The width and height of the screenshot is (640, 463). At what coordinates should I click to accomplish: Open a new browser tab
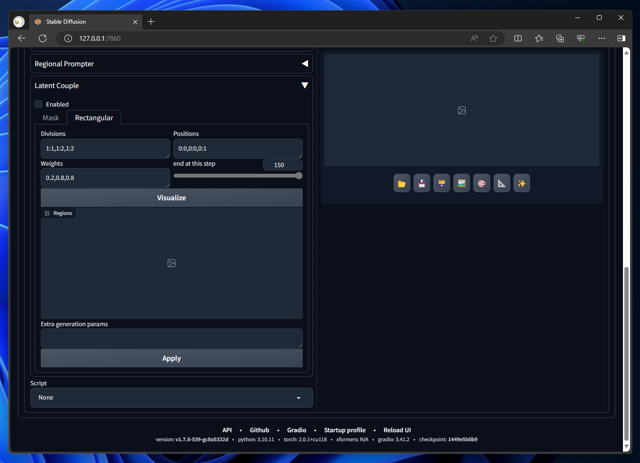(151, 22)
